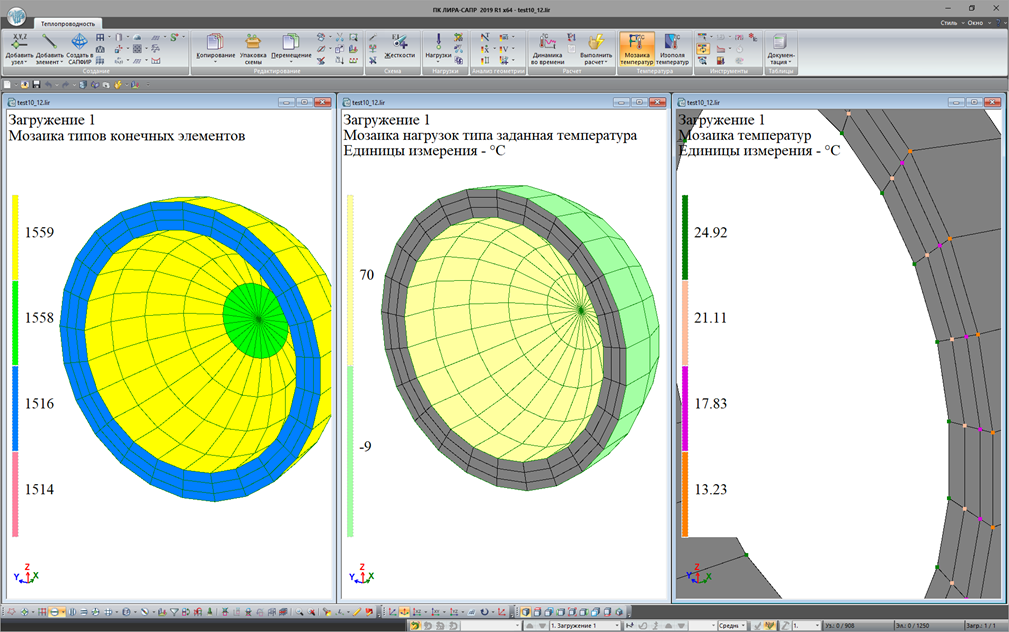Image resolution: width=1009 pixels, height=632 pixels.
Task: Click the Add node (Добавить узел) icon
Action: 19,42
